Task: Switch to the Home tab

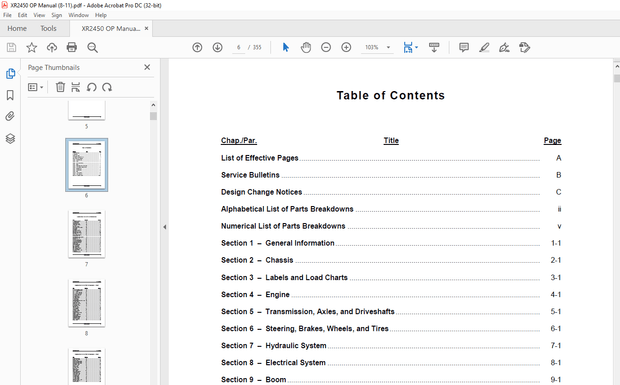Action: click(x=17, y=28)
